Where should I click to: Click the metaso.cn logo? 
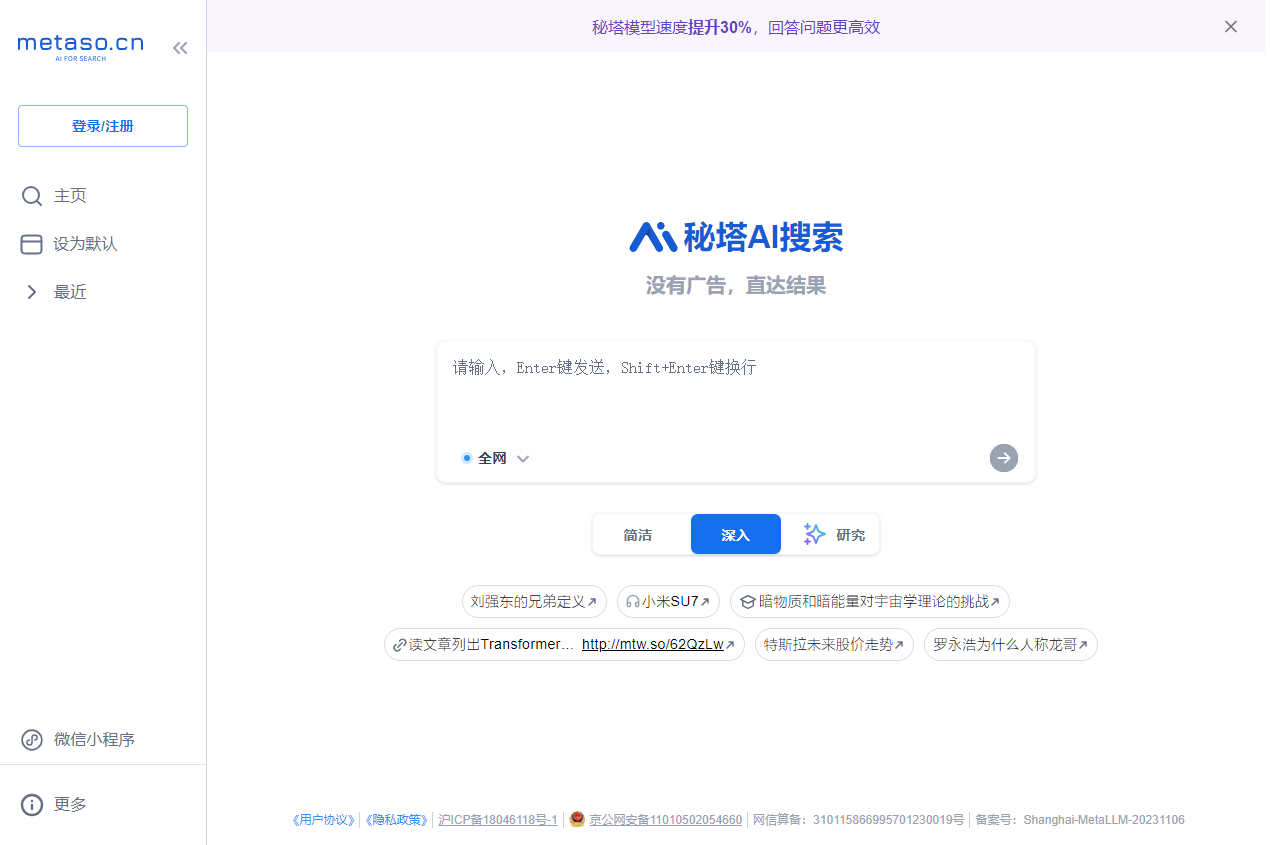pos(80,47)
